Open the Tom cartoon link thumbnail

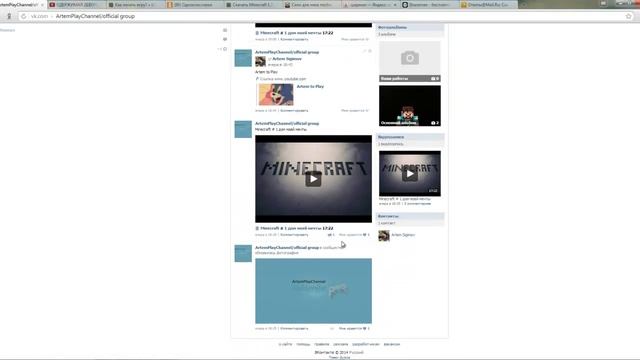276,94
